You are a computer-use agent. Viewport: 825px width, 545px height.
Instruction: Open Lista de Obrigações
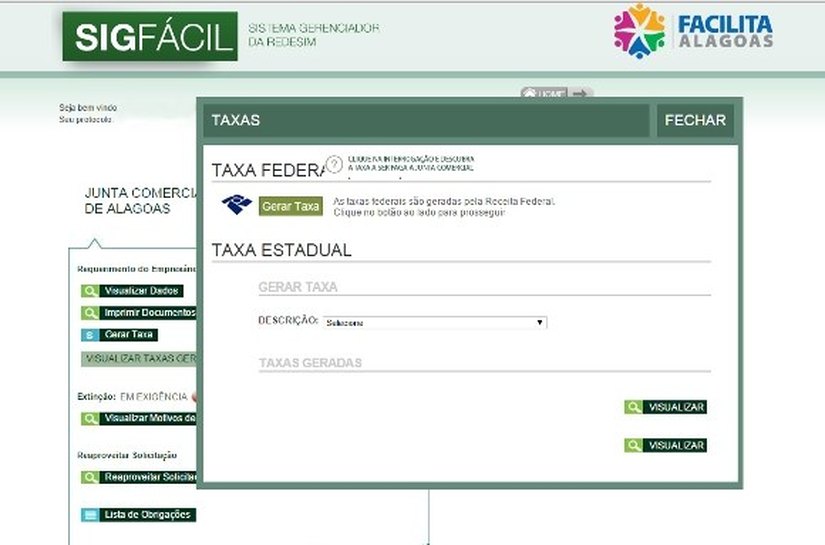(x=138, y=514)
